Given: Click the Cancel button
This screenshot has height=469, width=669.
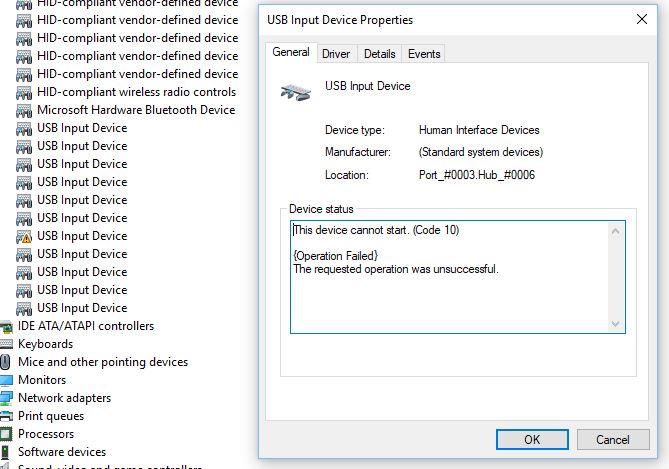Looking at the screenshot, I should tap(613, 440).
